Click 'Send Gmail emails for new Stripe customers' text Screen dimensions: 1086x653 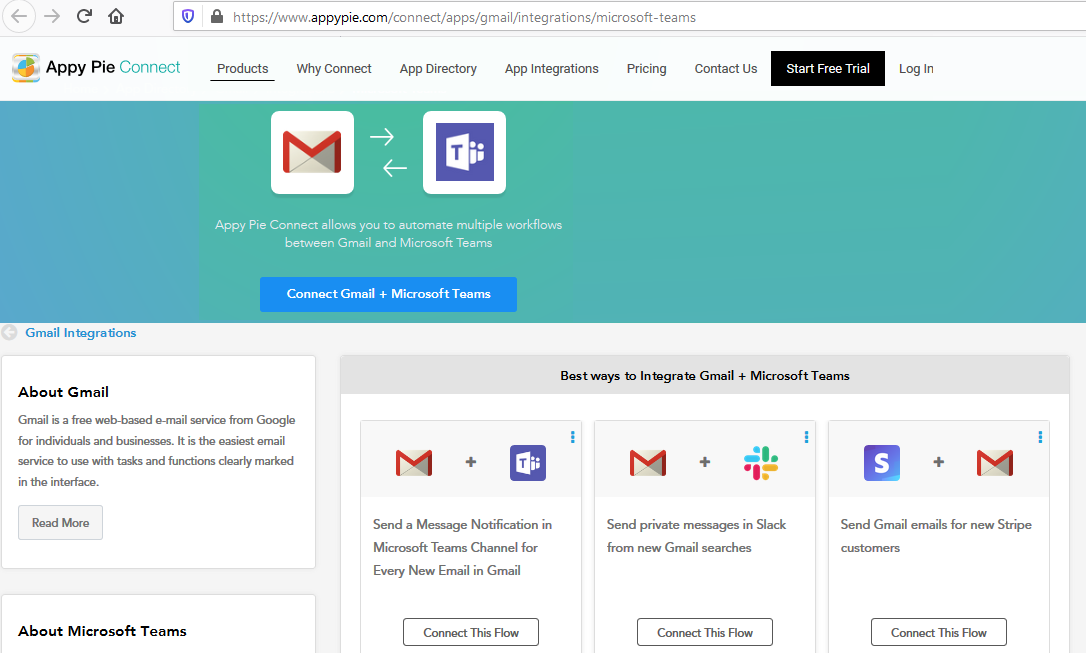936,536
